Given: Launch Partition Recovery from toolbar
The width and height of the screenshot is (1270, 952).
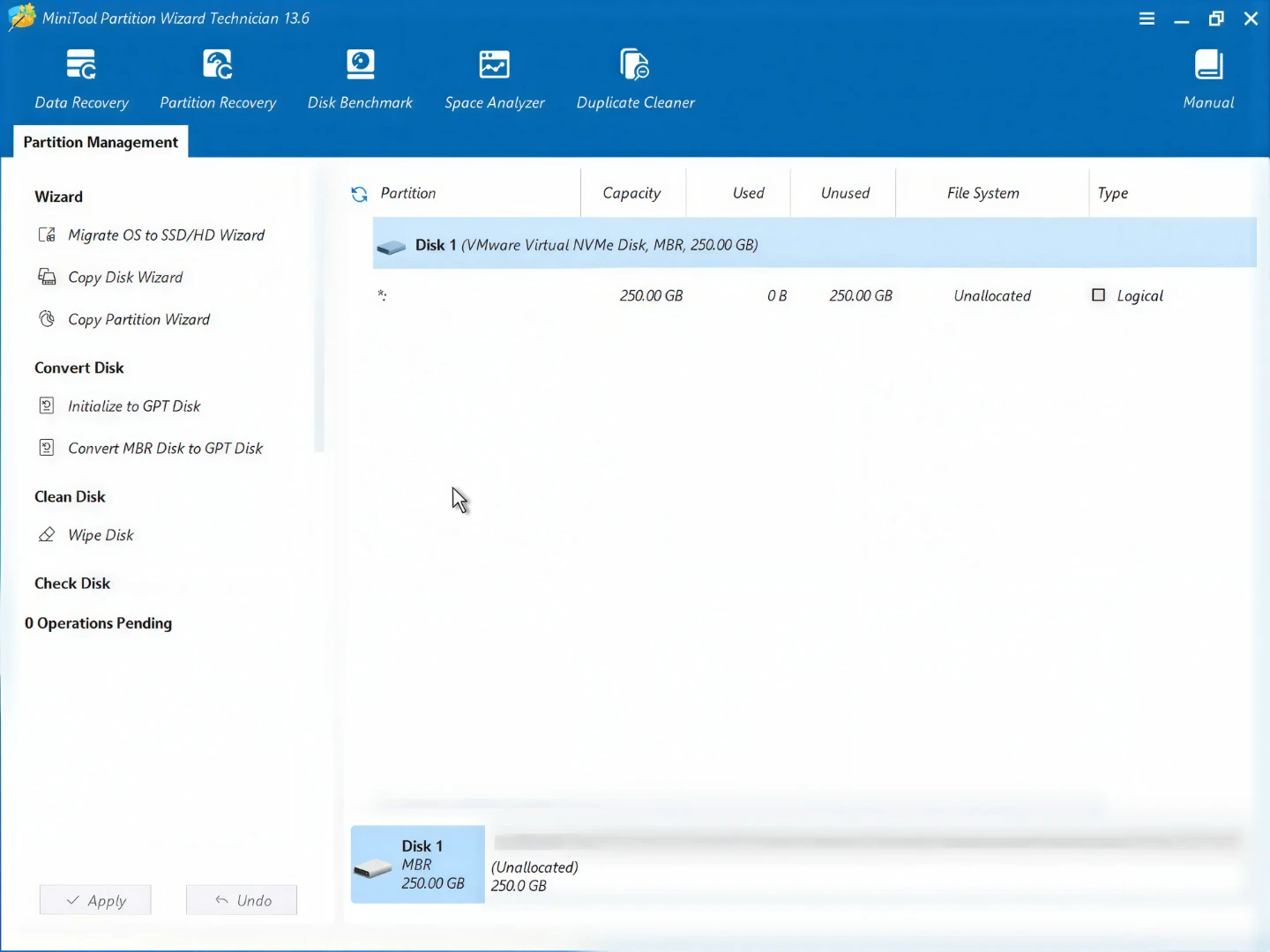Looking at the screenshot, I should [218, 79].
